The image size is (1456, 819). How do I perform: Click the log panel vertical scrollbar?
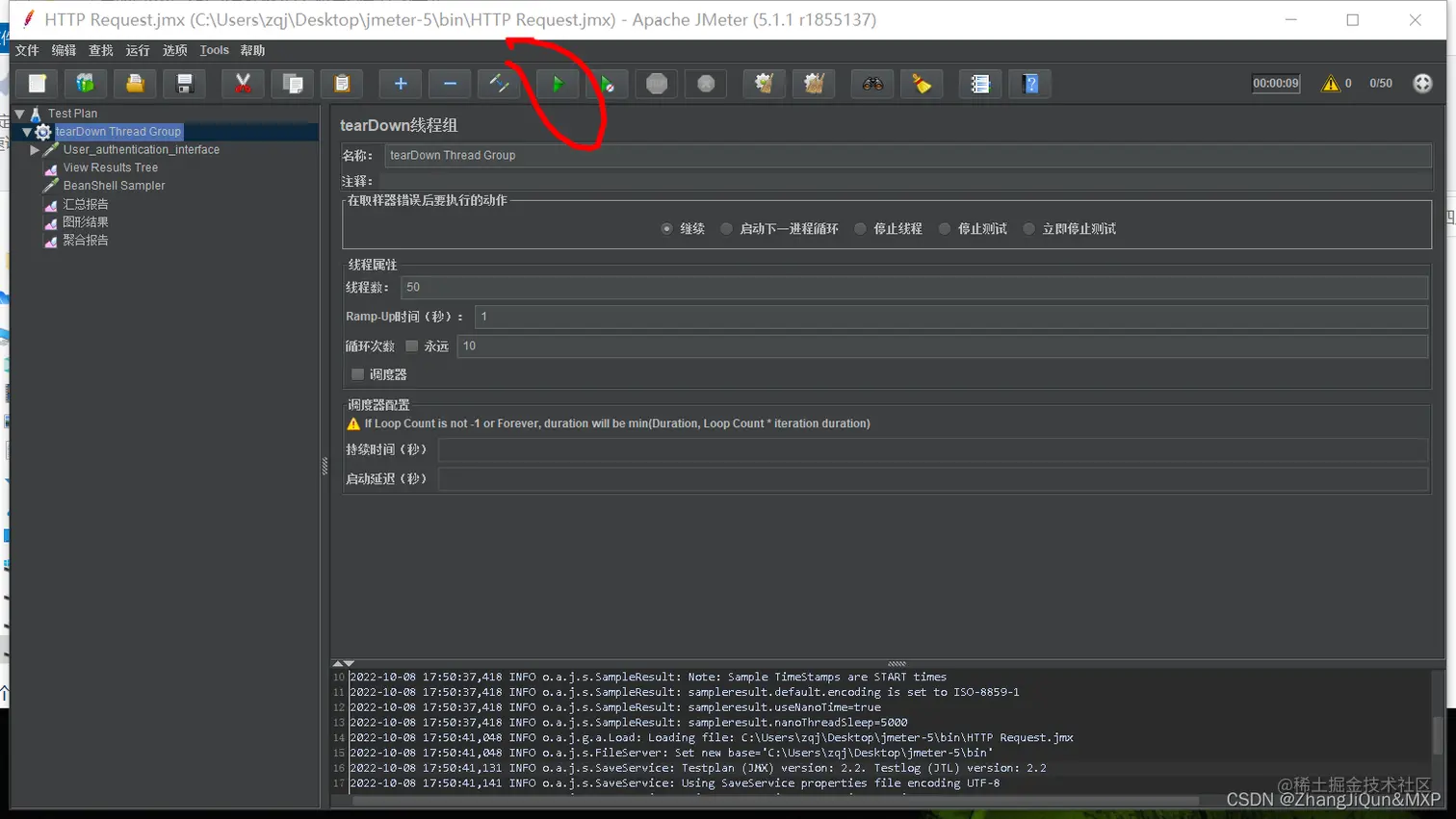click(x=1438, y=734)
